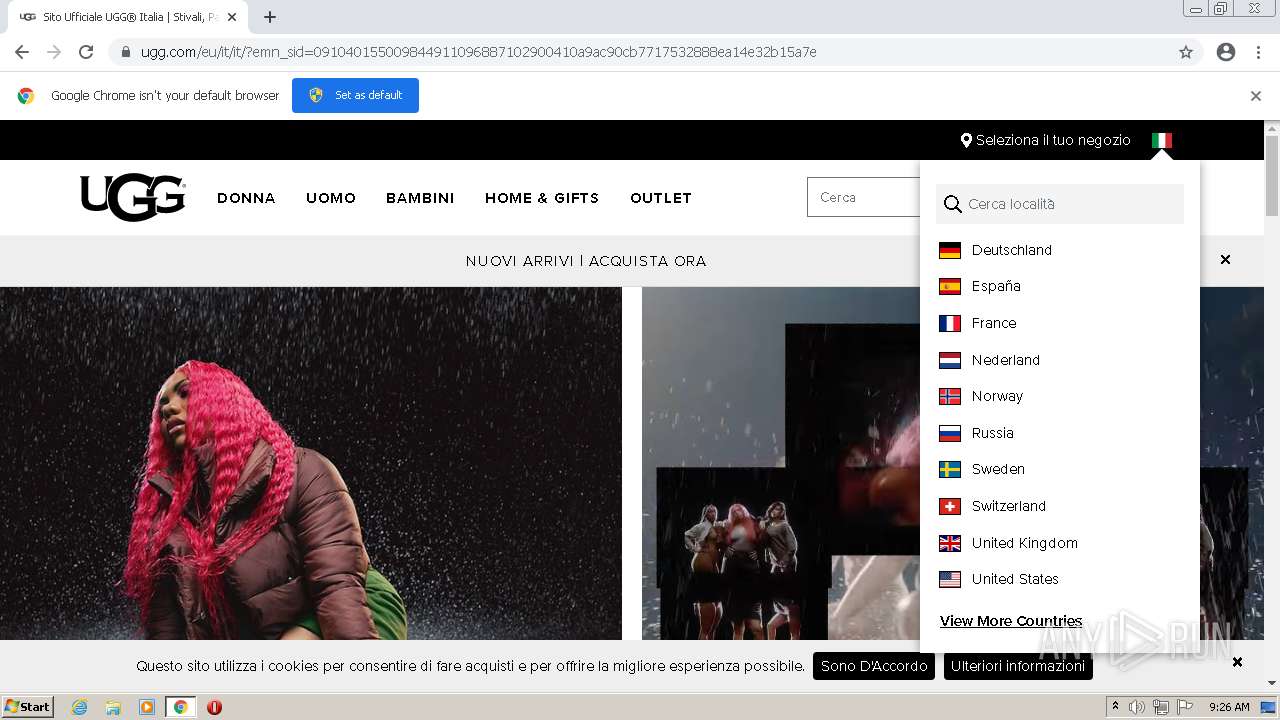The width and height of the screenshot is (1280, 720).
Task: Click NUOVI ARRIVI | ACQUISTA ORA banner
Action: click(586, 261)
